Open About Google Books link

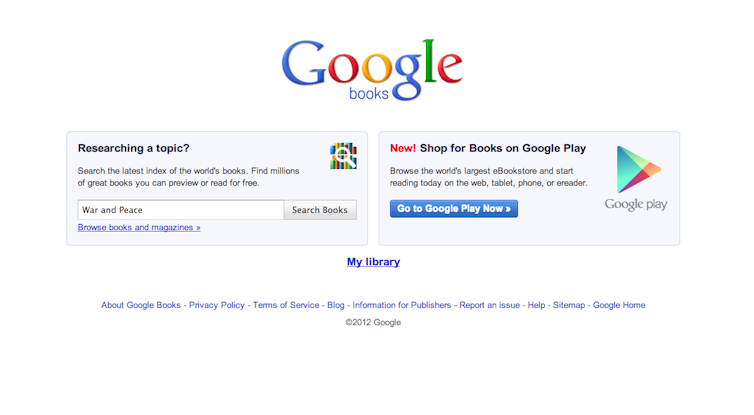click(141, 305)
